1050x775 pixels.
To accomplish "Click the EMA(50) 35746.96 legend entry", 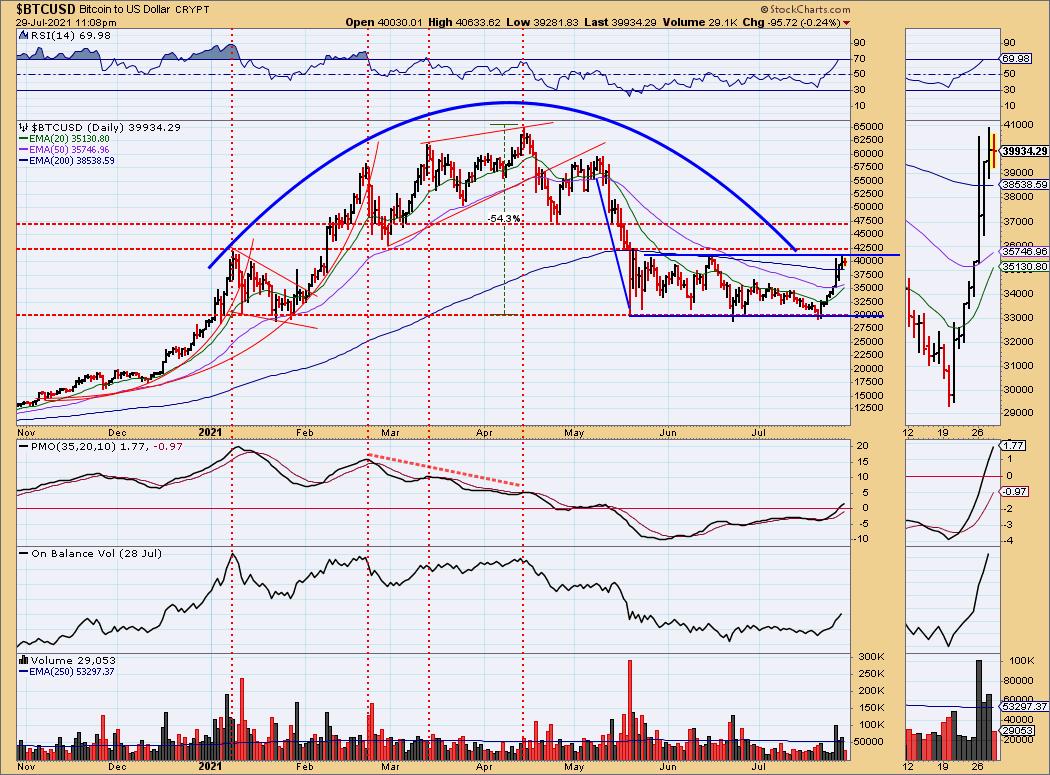I will (x=64, y=149).
